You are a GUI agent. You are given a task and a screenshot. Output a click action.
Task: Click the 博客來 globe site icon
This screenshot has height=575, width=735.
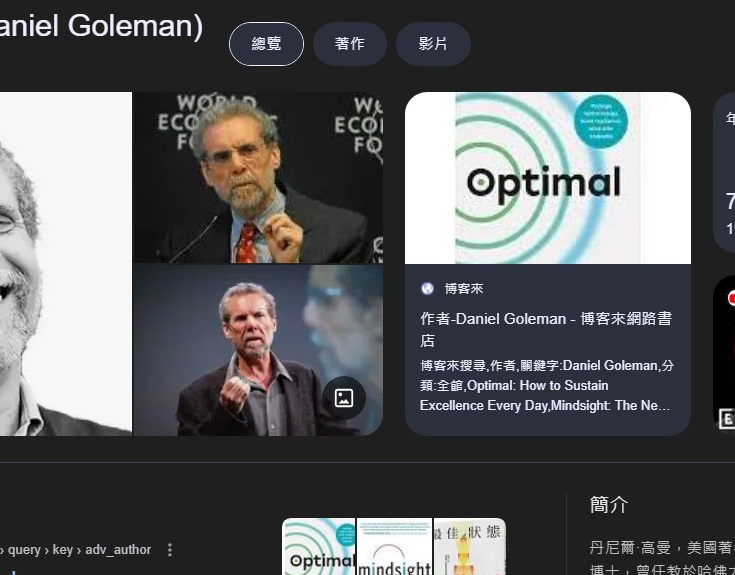coord(427,289)
